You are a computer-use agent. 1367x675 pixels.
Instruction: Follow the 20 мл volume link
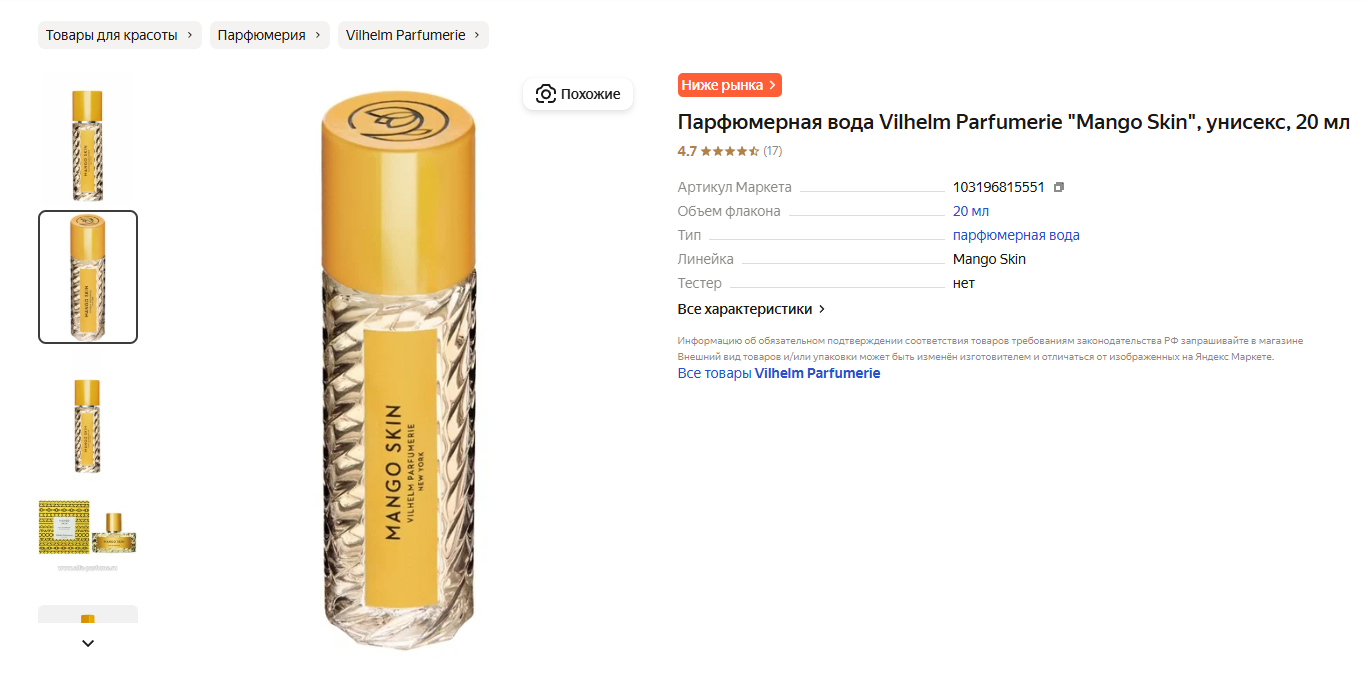click(971, 211)
